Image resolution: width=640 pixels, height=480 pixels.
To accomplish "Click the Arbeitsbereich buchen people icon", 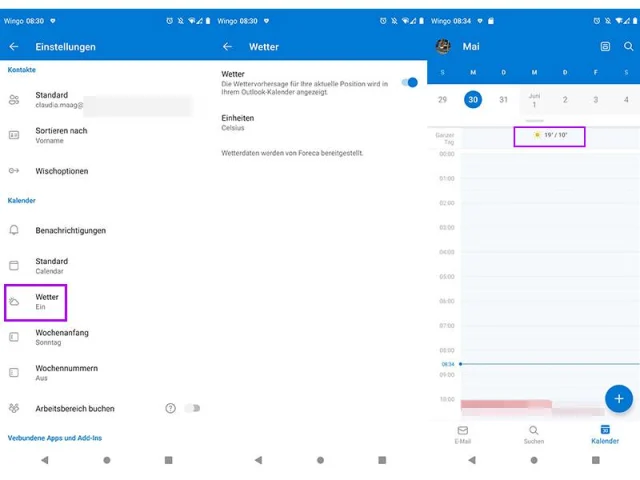I will tap(14, 408).
